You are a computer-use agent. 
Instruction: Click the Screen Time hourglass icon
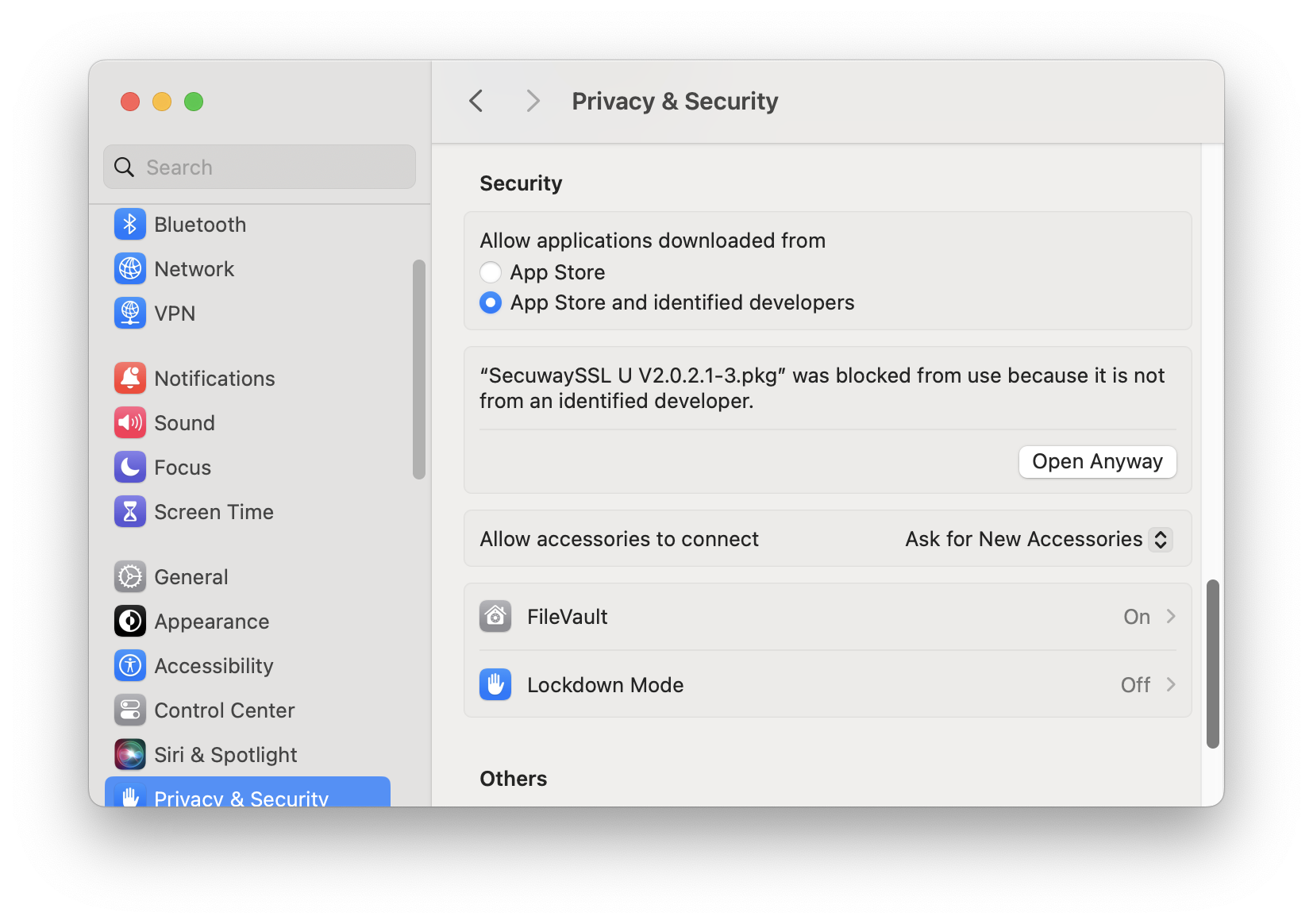130,512
